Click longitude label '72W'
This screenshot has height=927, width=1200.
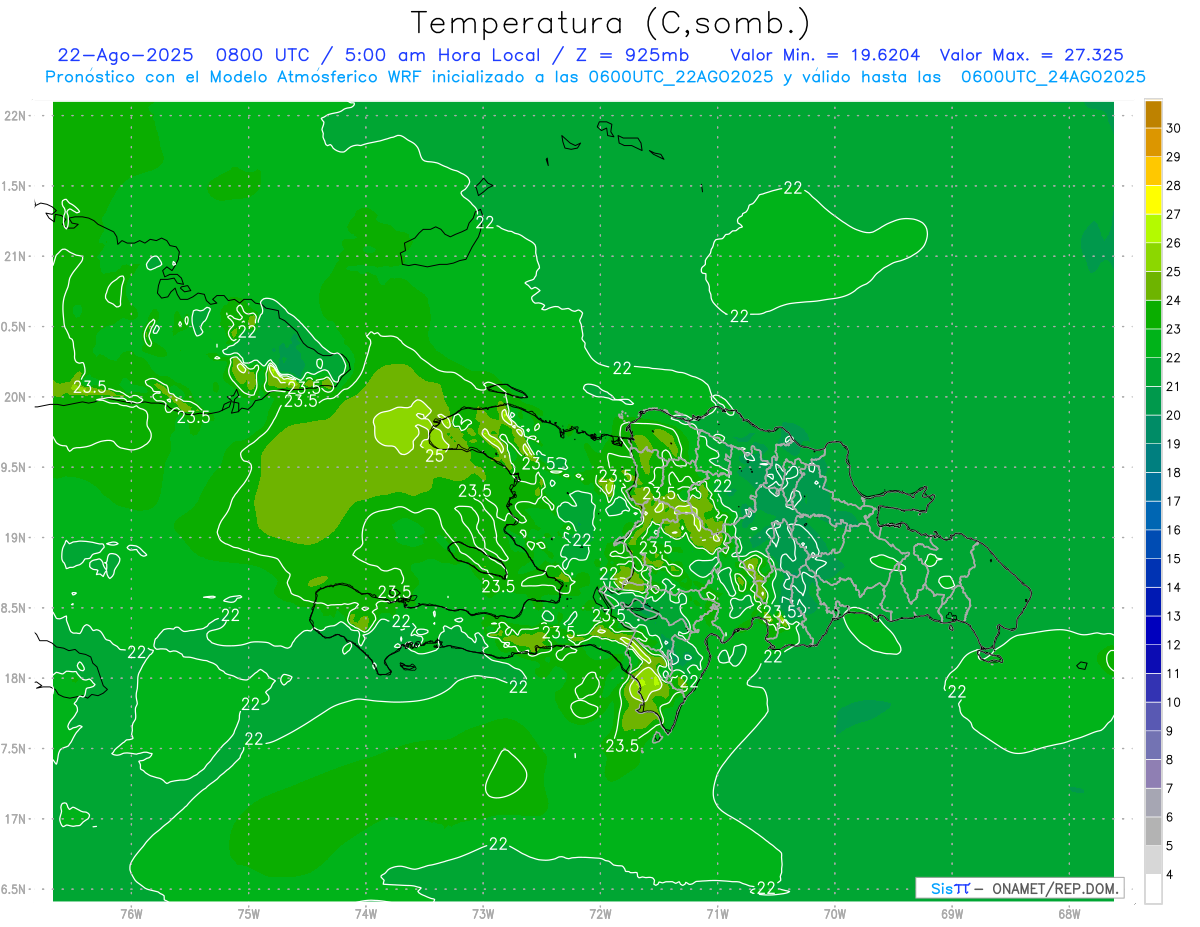click(x=600, y=913)
